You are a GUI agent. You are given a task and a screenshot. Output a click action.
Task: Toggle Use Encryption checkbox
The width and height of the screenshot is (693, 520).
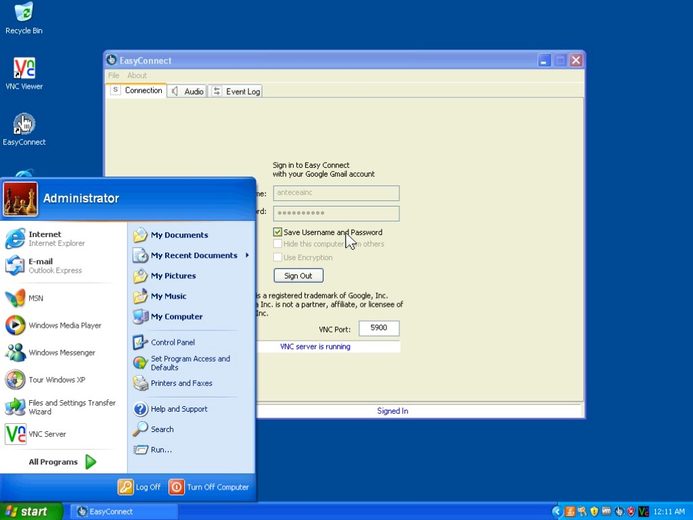point(278,257)
